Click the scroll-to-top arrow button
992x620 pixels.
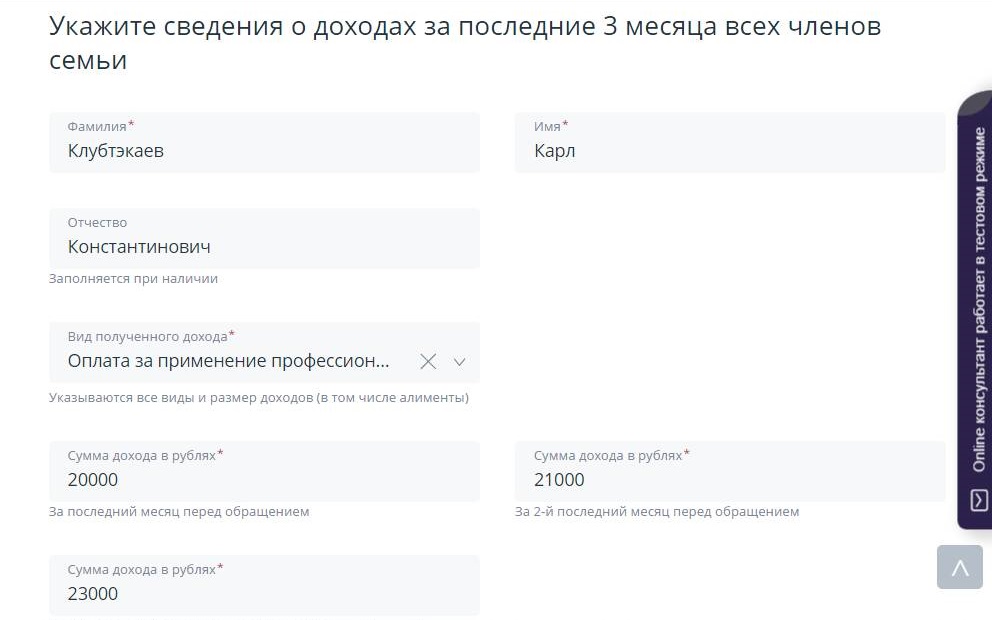pyautogui.click(x=959, y=568)
